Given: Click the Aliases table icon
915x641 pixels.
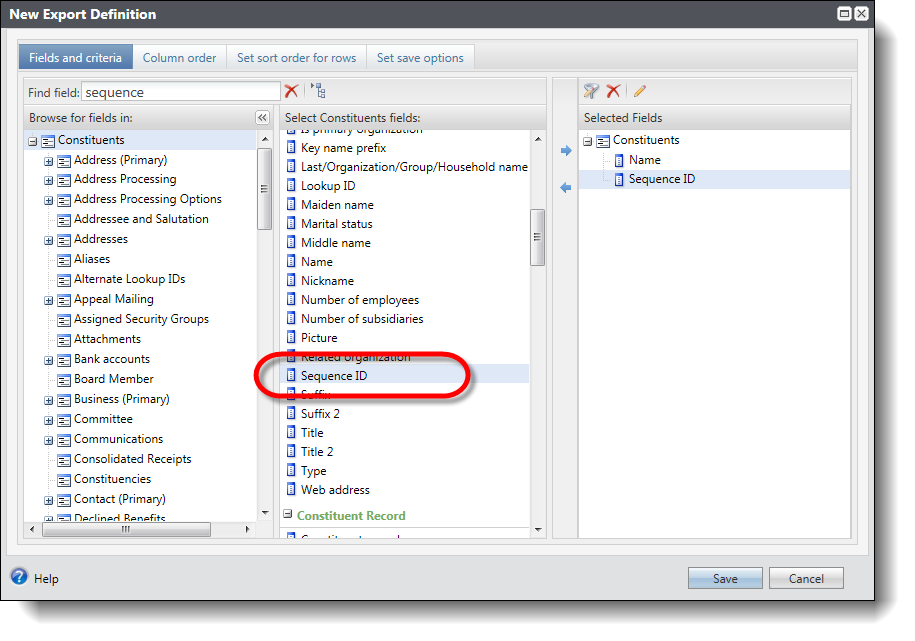Looking at the screenshot, I should [x=64, y=260].
